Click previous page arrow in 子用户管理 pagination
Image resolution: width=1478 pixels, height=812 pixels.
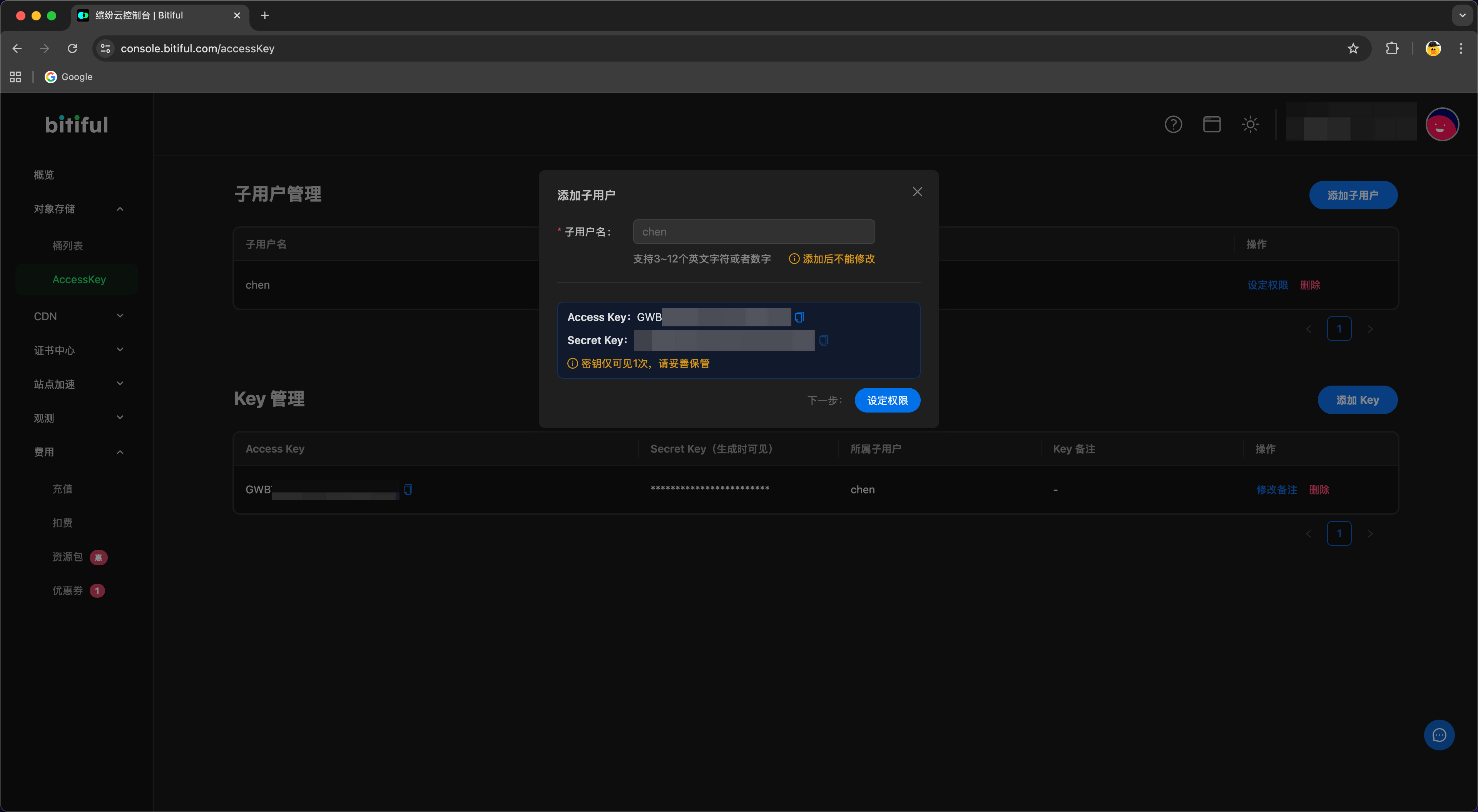pos(1309,329)
